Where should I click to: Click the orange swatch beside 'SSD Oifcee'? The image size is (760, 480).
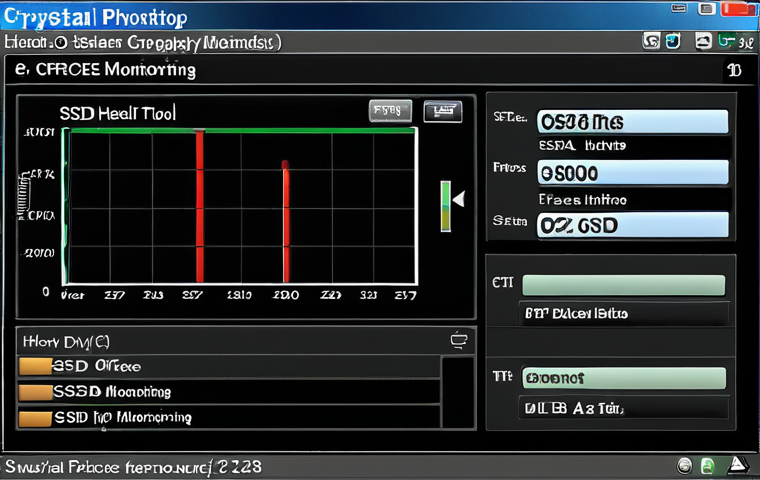[35, 367]
